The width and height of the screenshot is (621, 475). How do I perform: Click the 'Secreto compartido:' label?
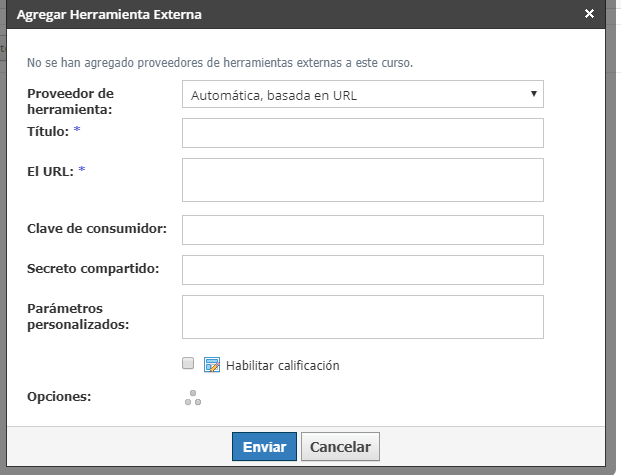pos(93,269)
